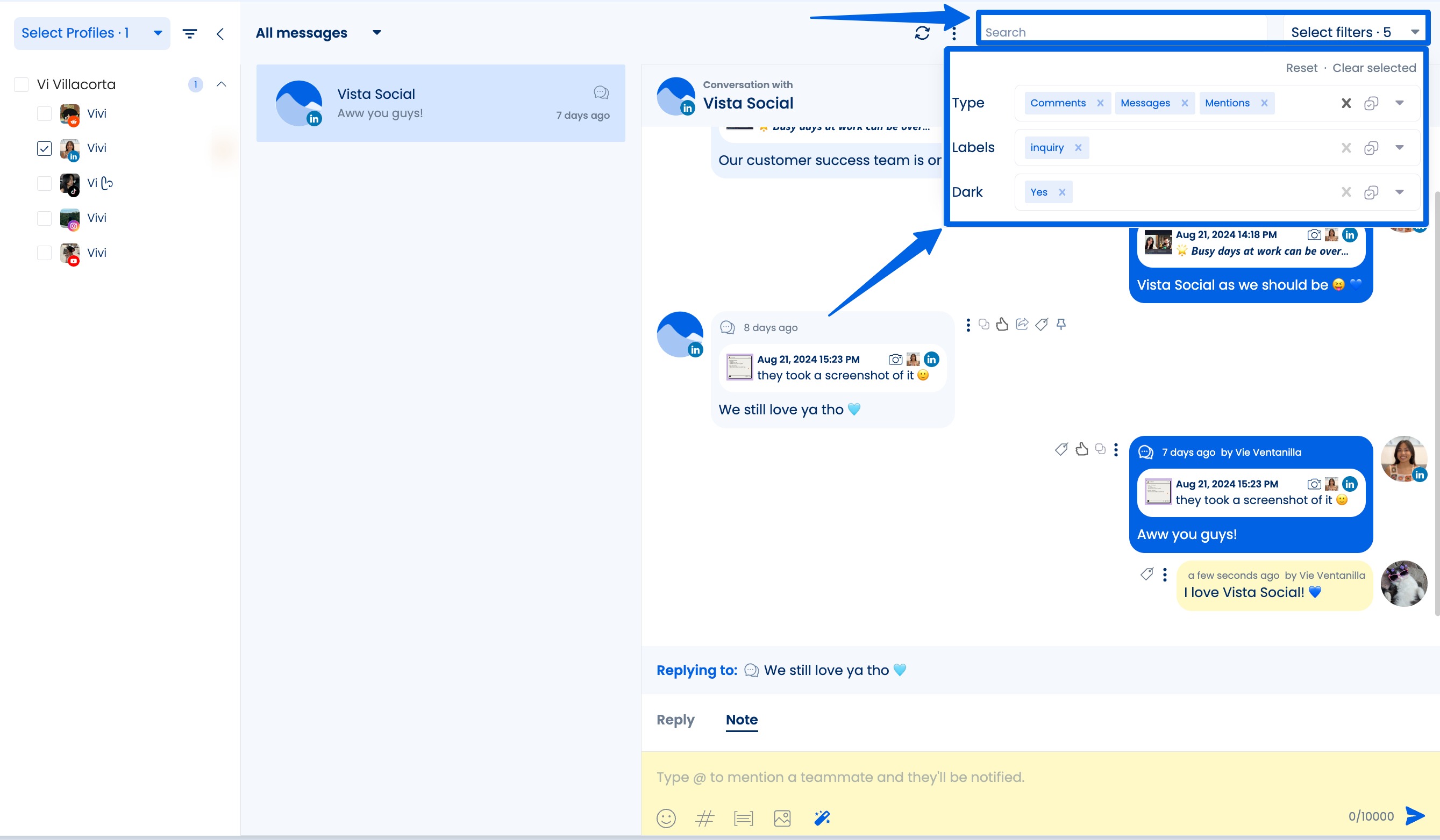Click Clear selected in filters panel
The width and height of the screenshot is (1440, 840).
1374,68
